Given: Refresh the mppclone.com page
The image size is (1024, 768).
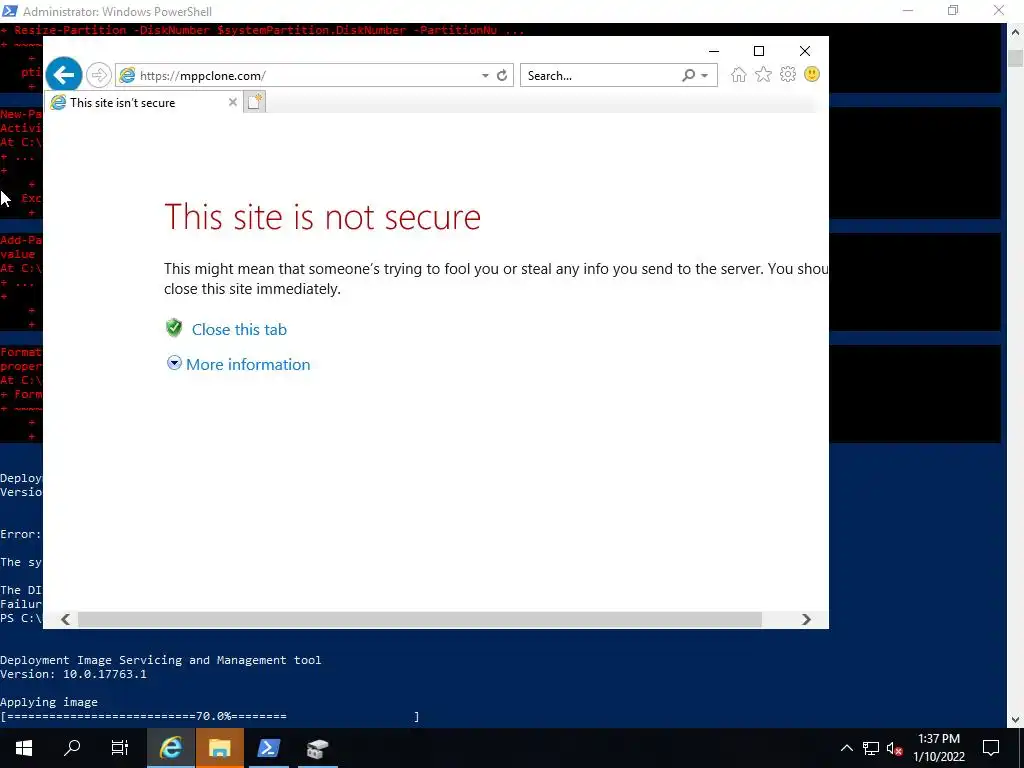Looking at the screenshot, I should click(502, 76).
